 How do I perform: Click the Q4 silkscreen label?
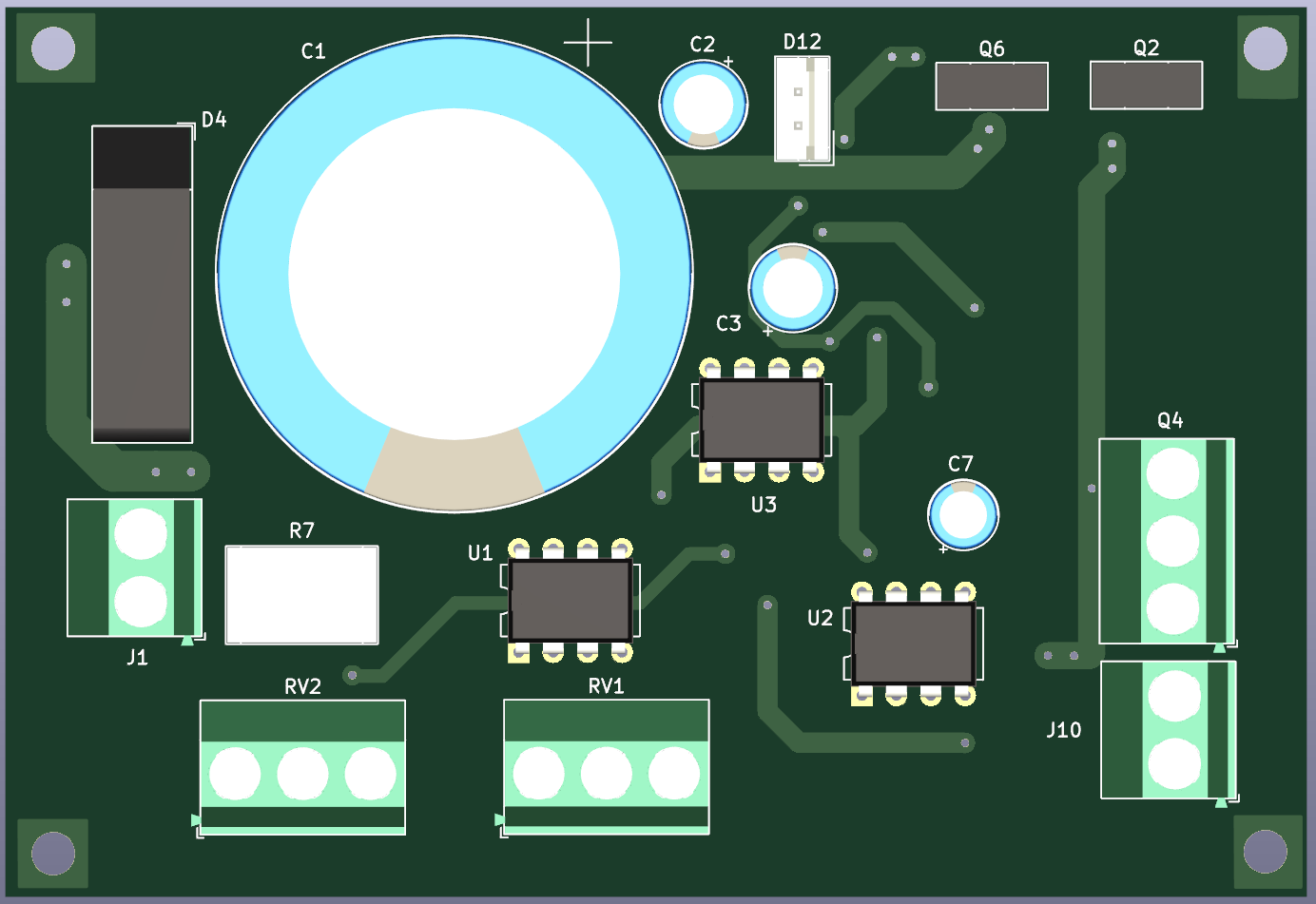pos(1171,420)
